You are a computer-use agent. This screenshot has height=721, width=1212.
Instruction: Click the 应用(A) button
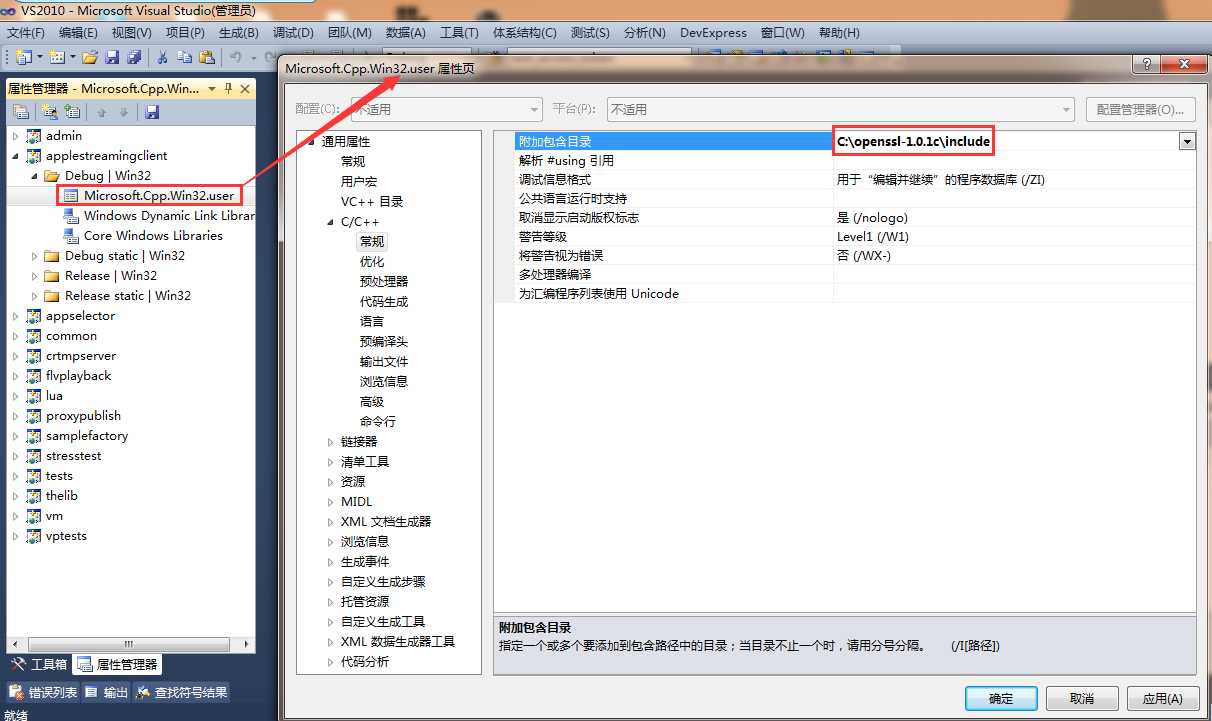[x=1163, y=698]
